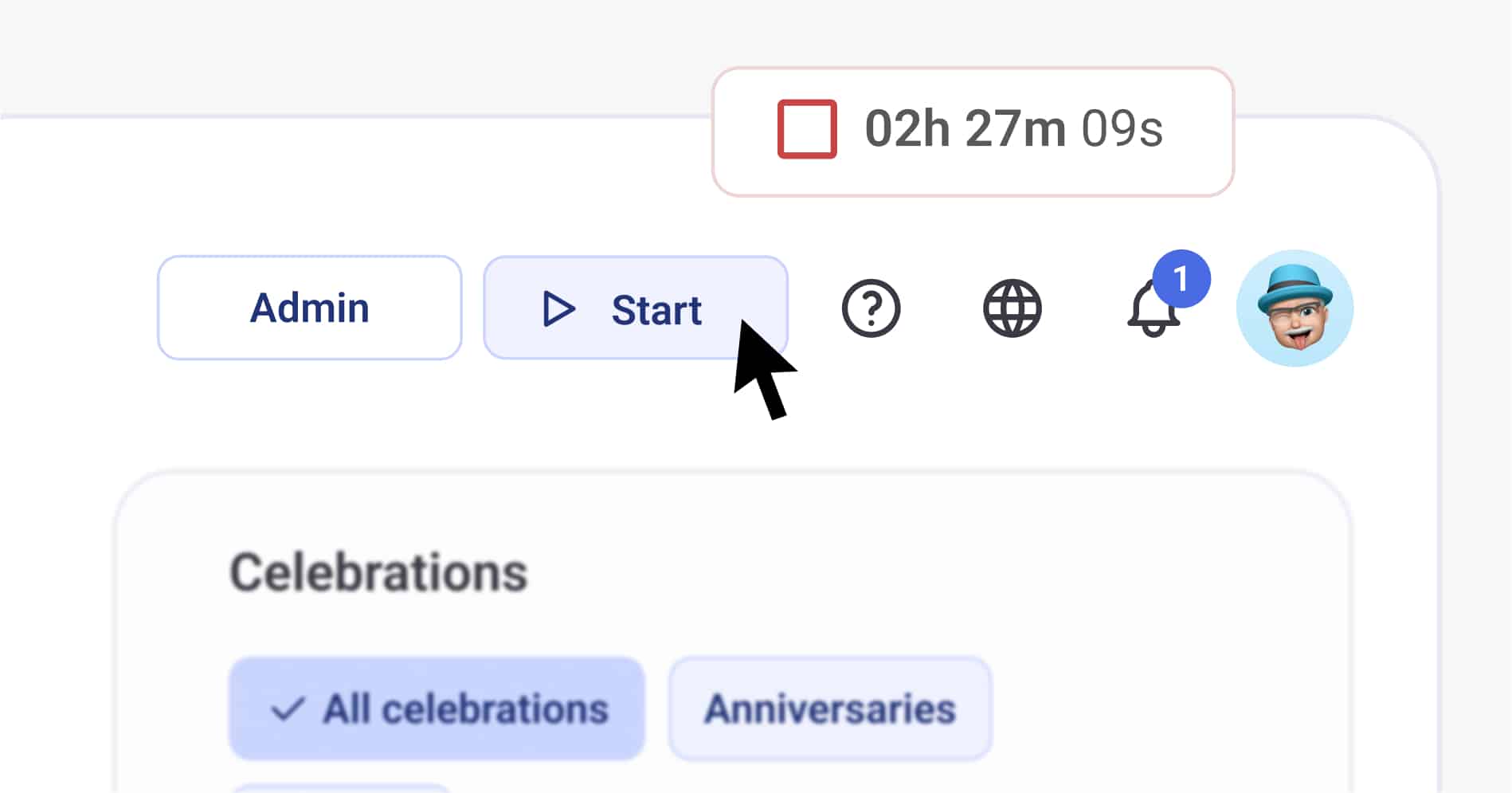This screenshot has width=1512, height=793.
Task: Click the 09s seconds value in timer
Action: coord(1122,128)
